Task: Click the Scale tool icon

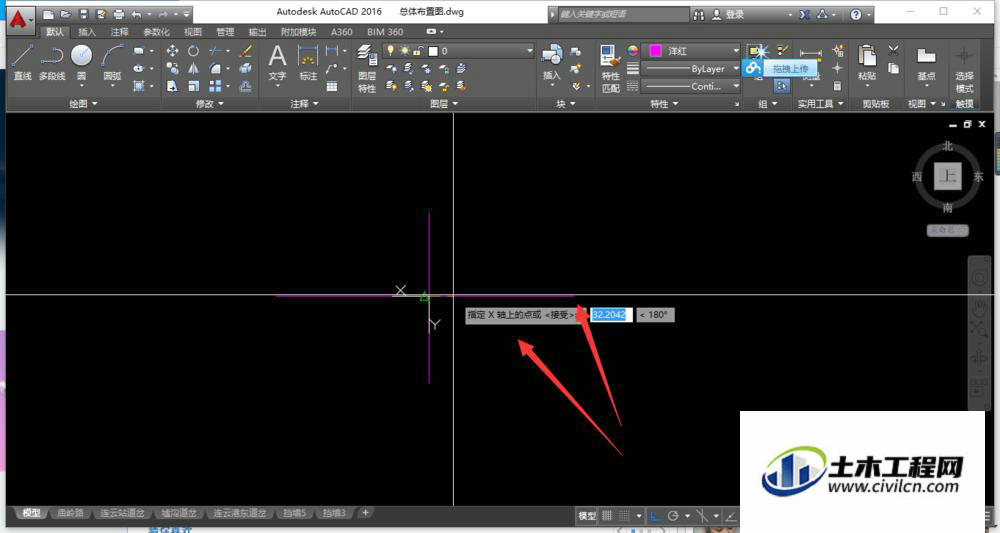Action: (x=193, y=85)
